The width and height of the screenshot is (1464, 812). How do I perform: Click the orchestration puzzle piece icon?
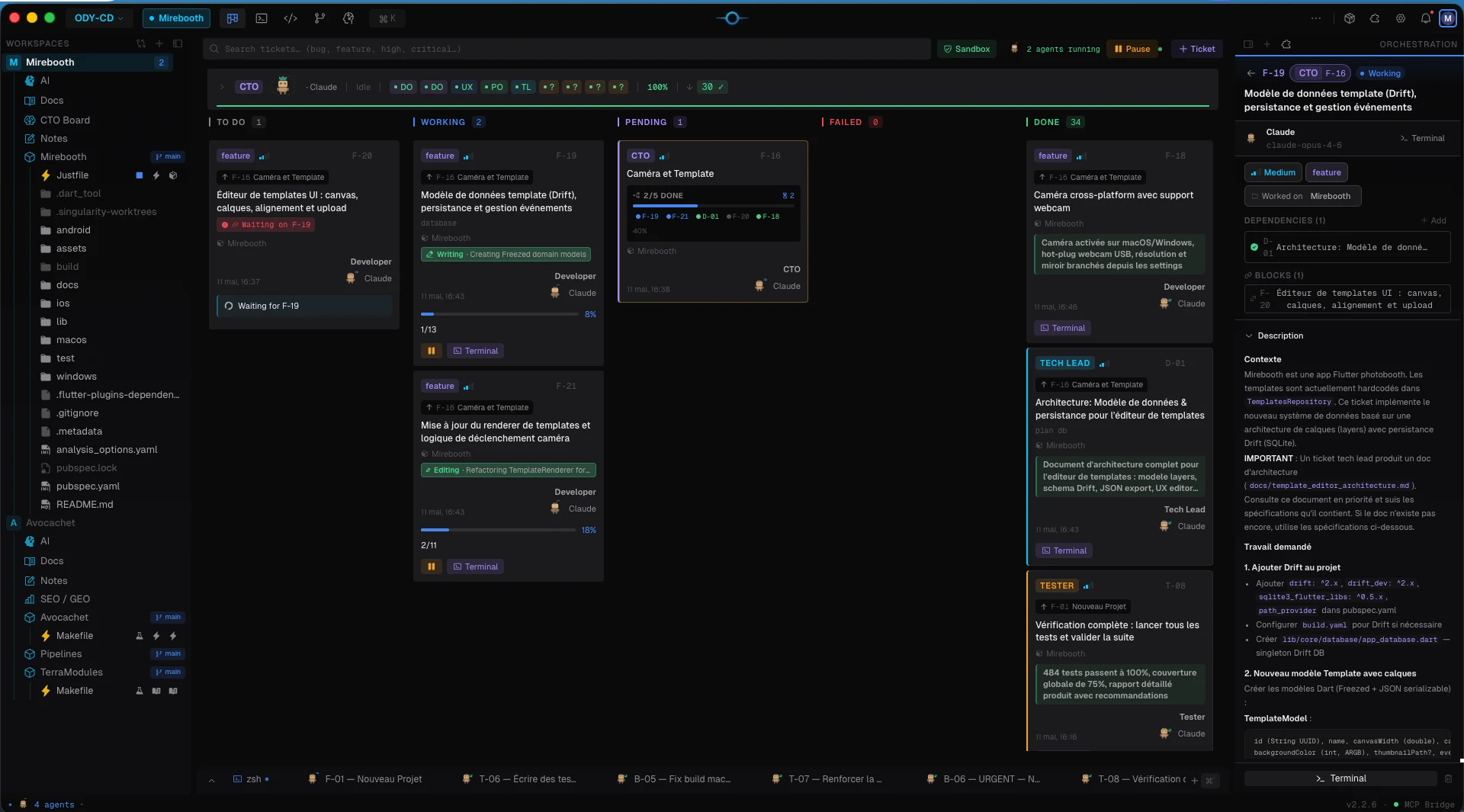(x=1286, y=44)
